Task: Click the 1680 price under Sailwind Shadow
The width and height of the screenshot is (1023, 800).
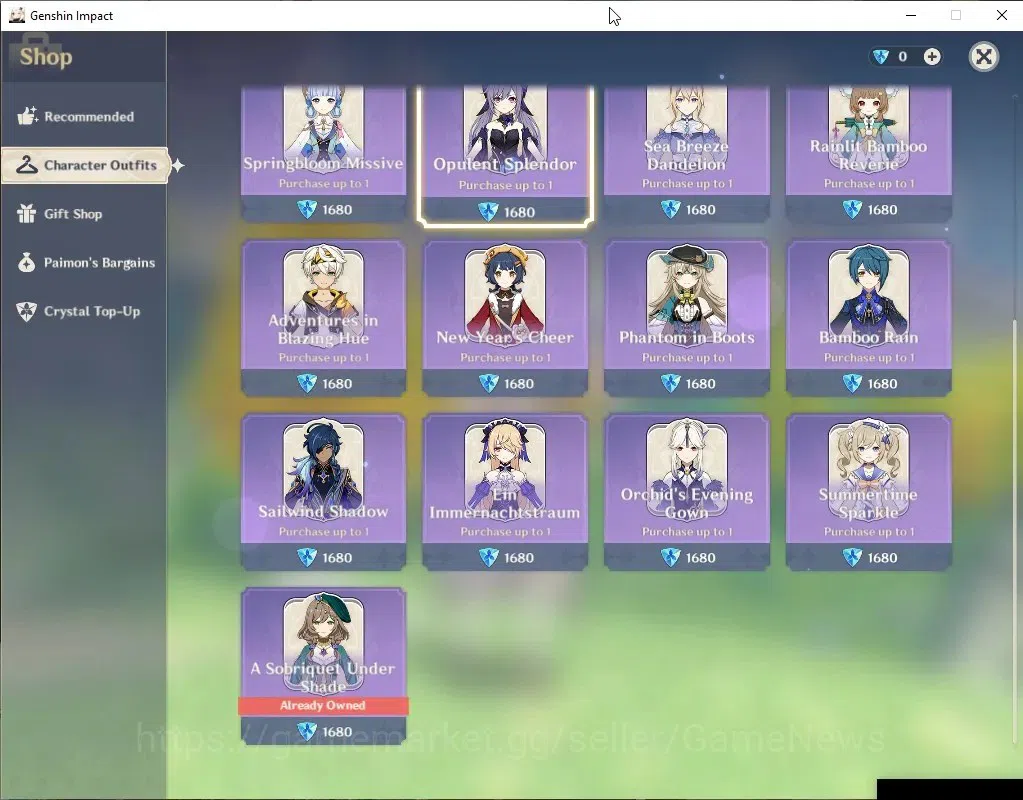Action: [337, 558]
